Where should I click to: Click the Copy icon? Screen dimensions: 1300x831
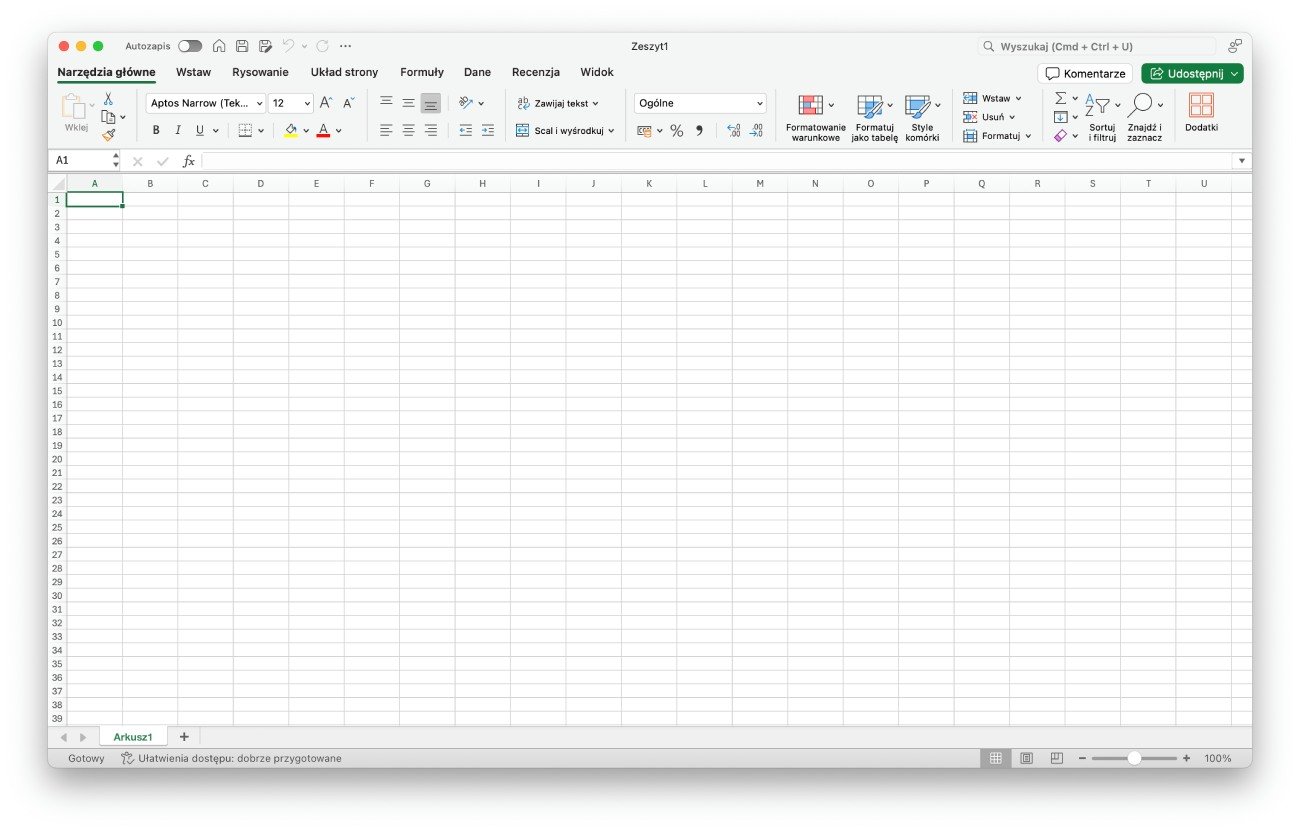click(x=108, y=117)
